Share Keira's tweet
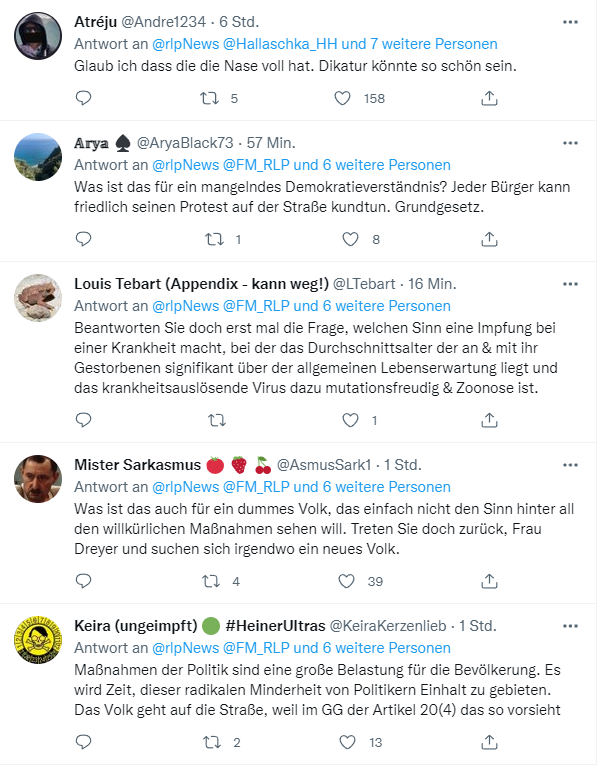Viewport: 604px width, 765px height. tap(490, 742)
